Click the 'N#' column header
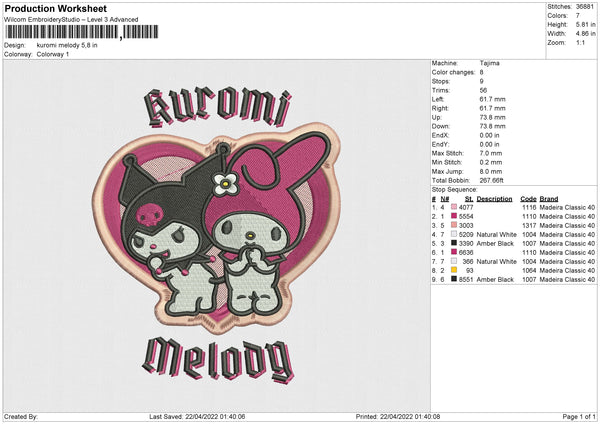The image size is (600, 424). (x=445, y=199)
